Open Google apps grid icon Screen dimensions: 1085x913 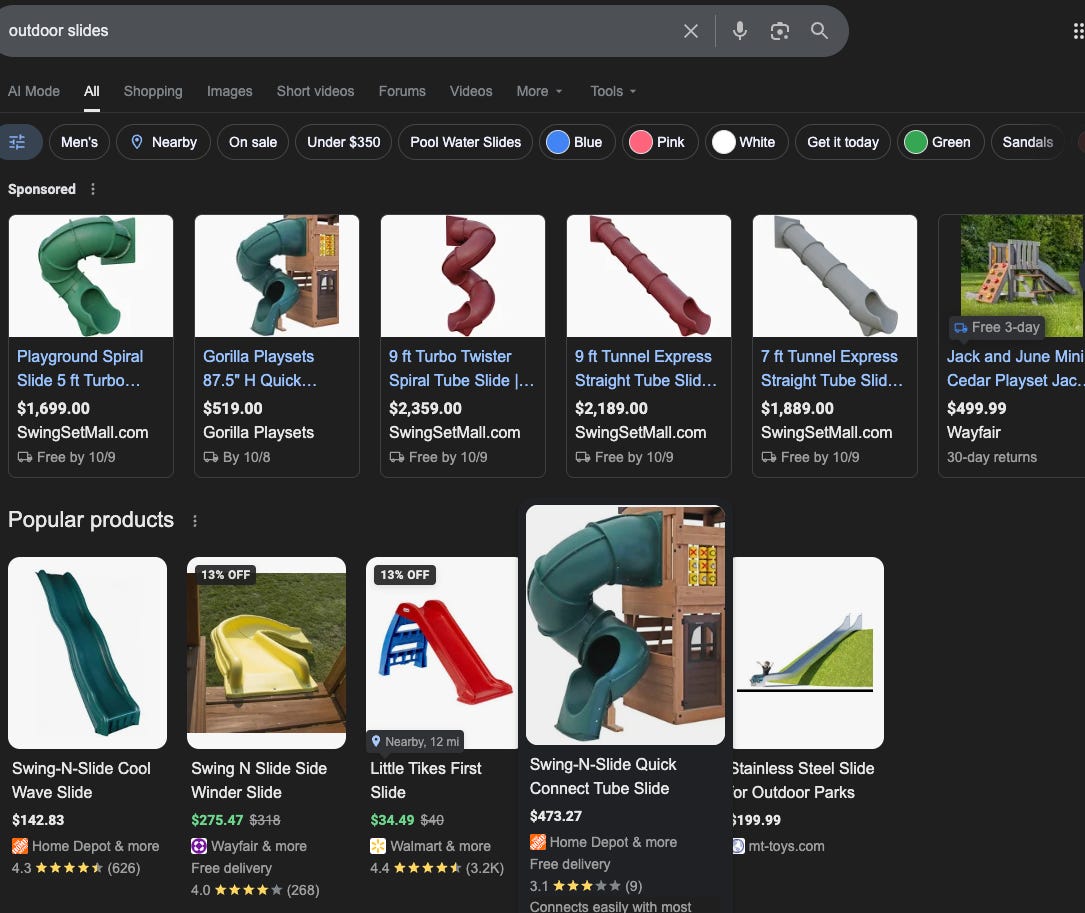click(1078, 31)
